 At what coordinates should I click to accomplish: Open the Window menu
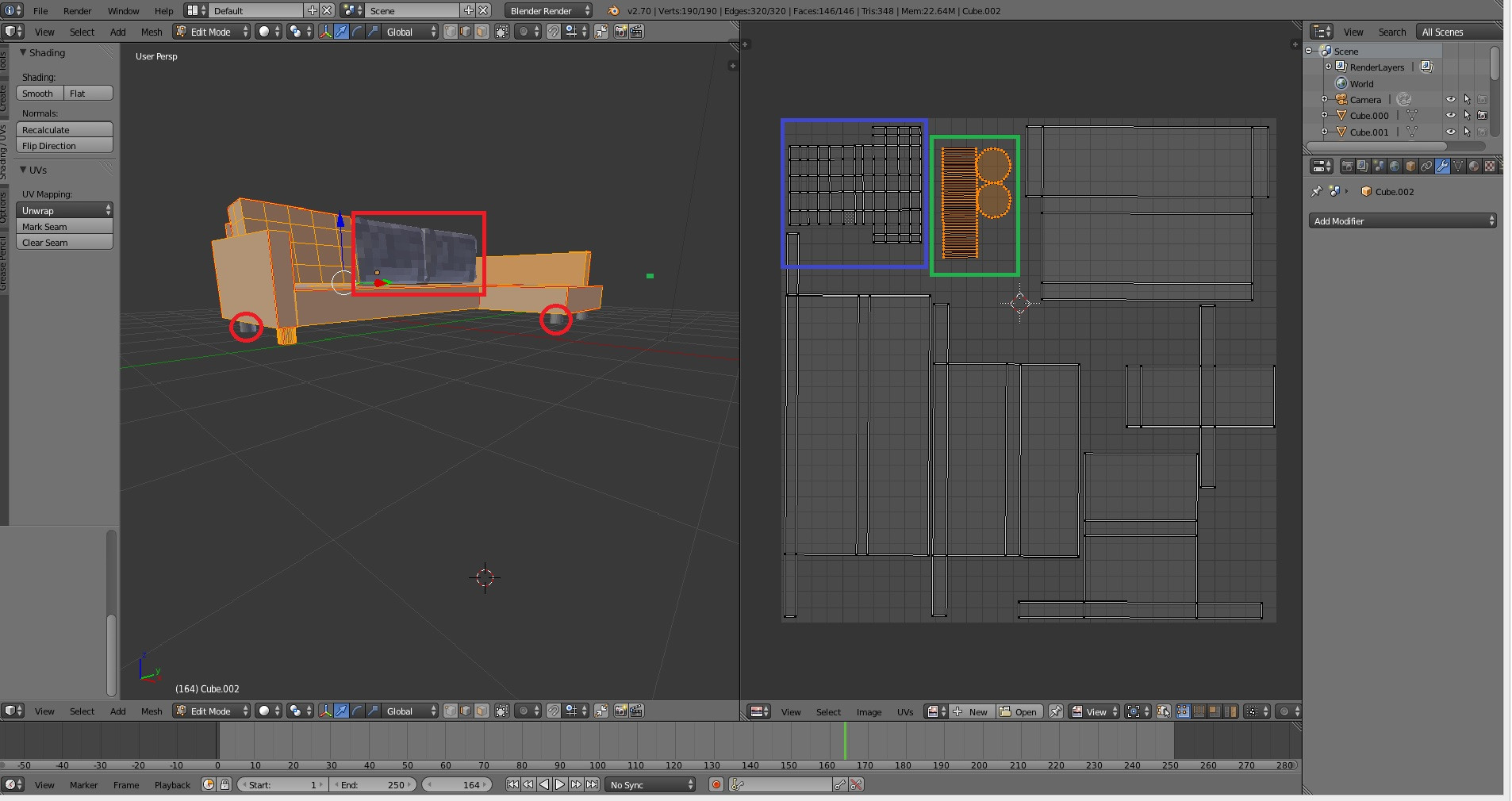coord(123,10)
